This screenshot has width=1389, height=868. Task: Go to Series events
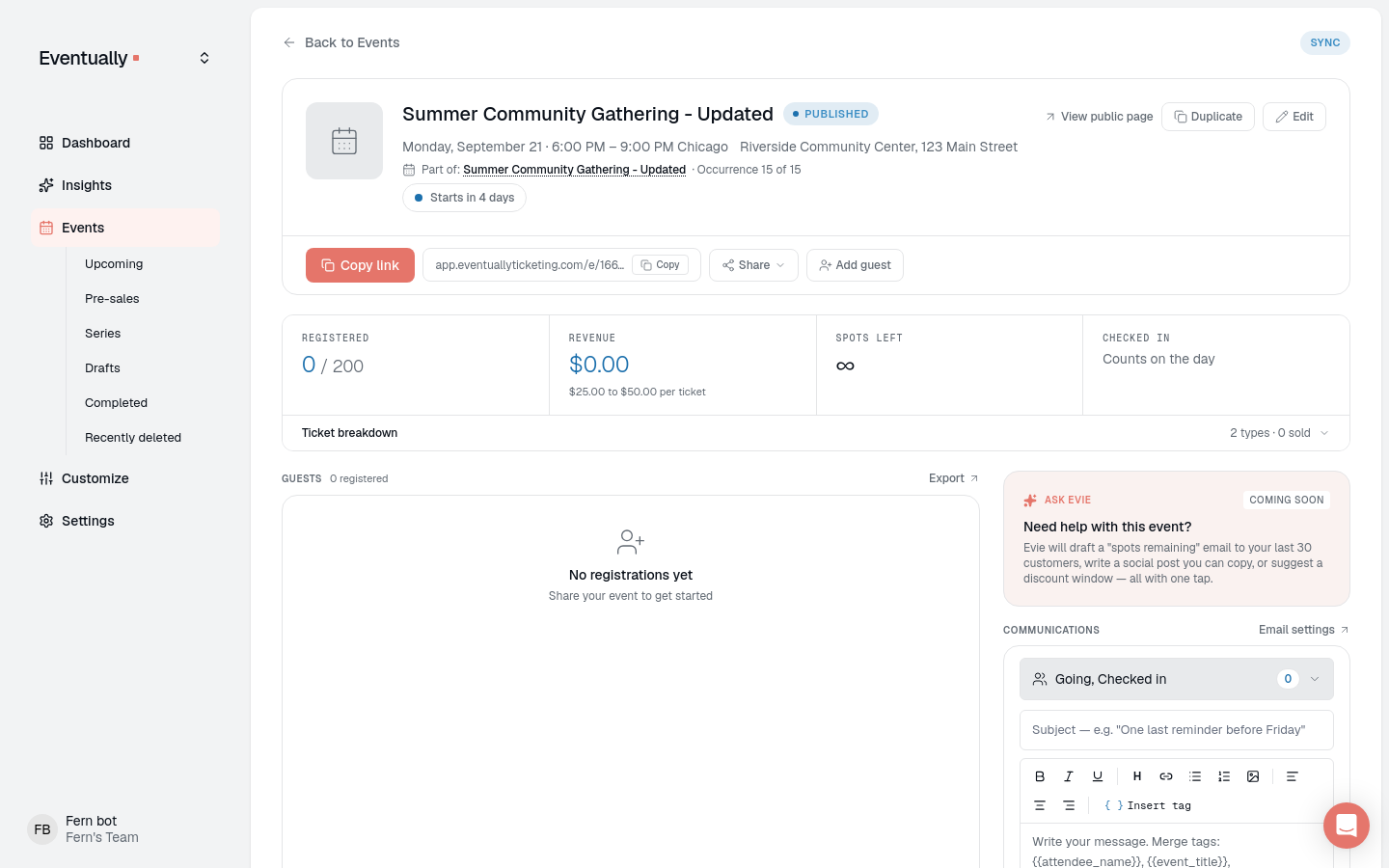(102, 334)
